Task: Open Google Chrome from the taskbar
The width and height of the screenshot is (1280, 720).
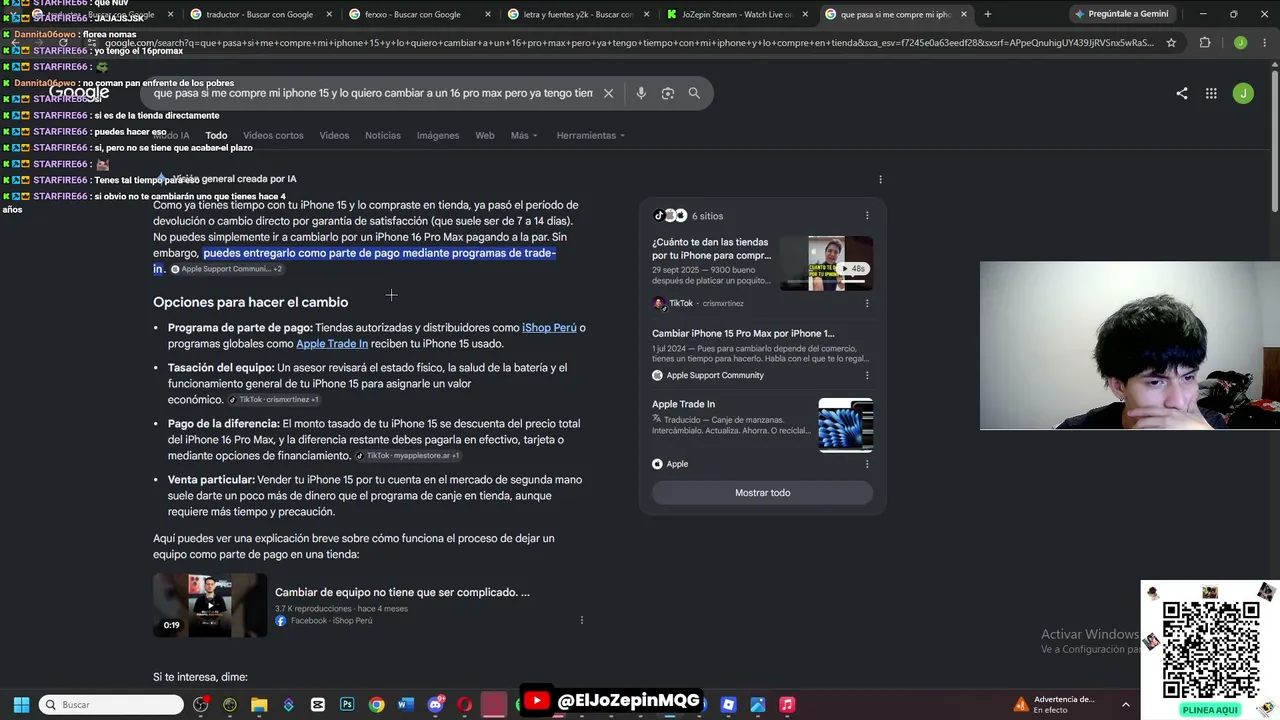Action: [x=376, y=705]
